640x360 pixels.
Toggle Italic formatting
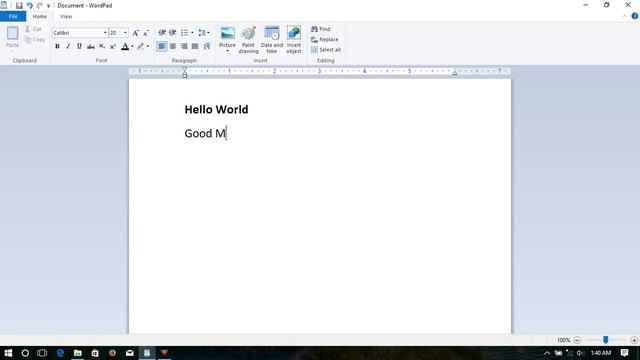(68, 46)
